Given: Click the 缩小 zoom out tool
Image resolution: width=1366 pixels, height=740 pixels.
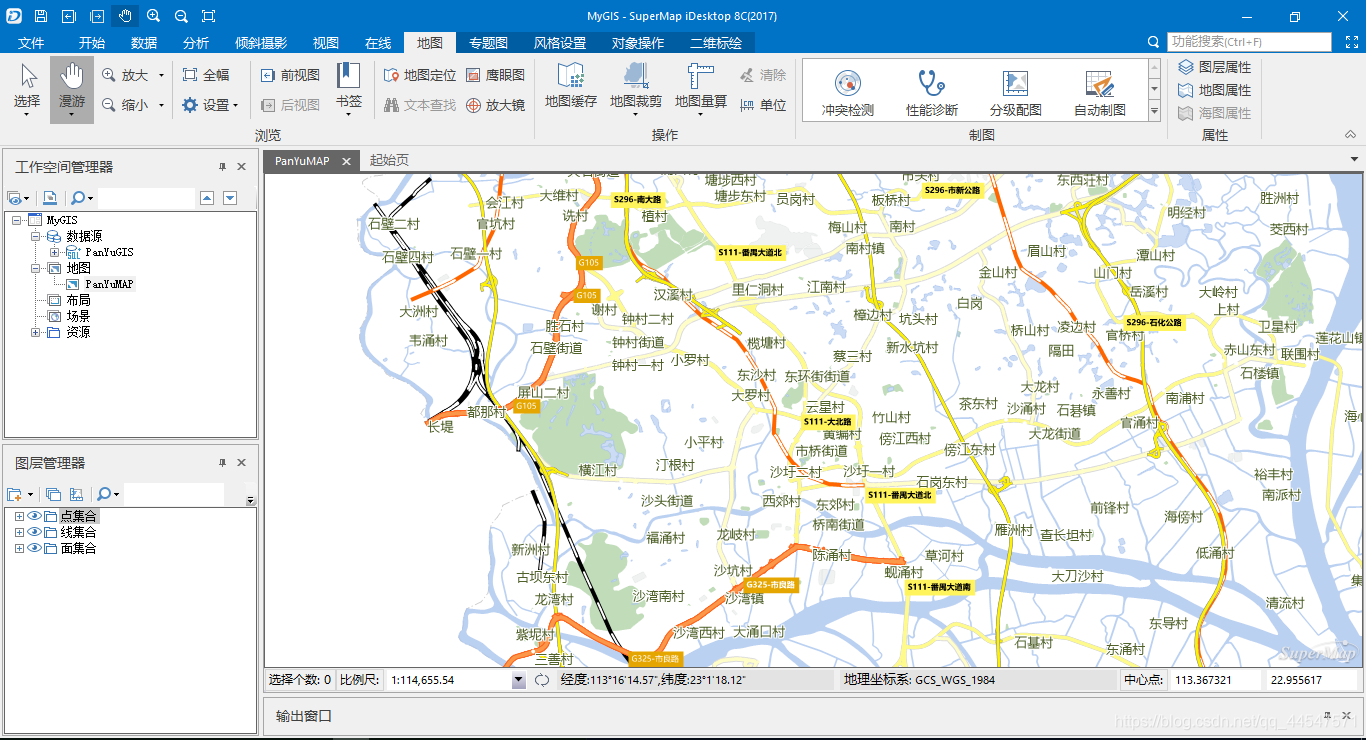Looking at the screenshot, I should tap(124, 105).
